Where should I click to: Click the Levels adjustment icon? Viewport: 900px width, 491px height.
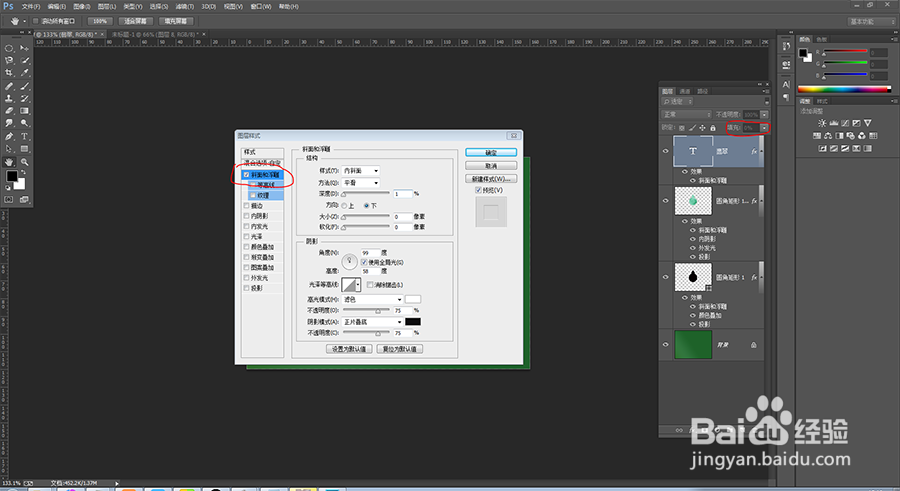(833, 123)
